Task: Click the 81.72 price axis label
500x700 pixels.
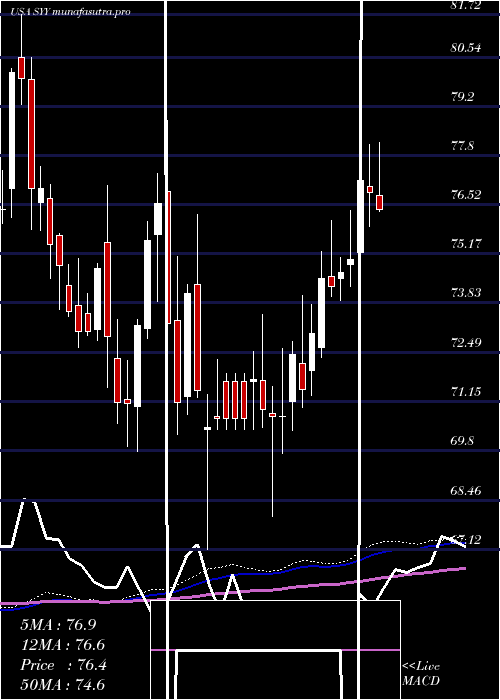Action: (466, 5)
